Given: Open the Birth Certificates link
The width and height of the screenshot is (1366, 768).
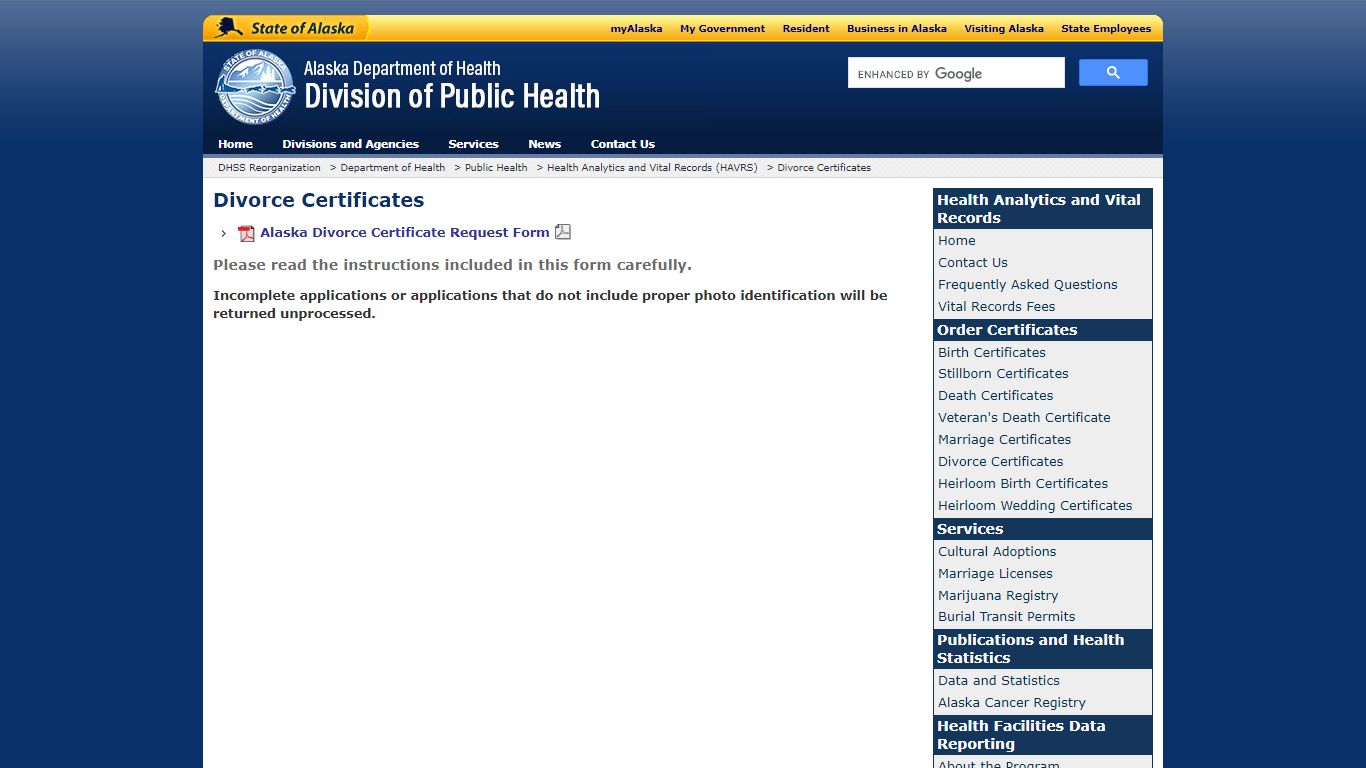Looking at the screenshot, I should click(992, 353).
